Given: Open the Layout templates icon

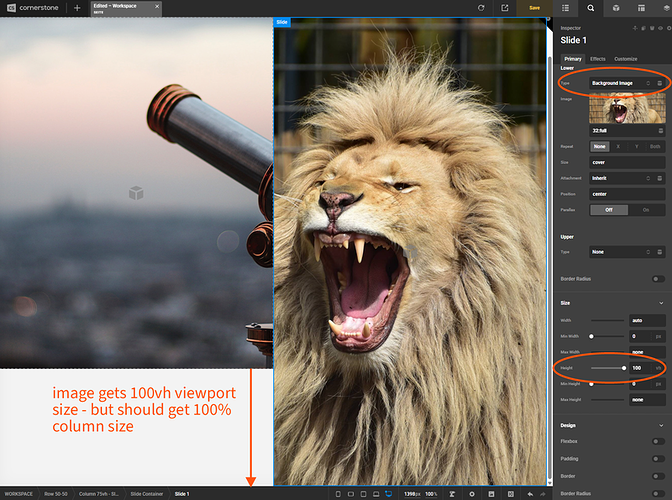Looking at the screenshot, I should [x=641, y=8].
